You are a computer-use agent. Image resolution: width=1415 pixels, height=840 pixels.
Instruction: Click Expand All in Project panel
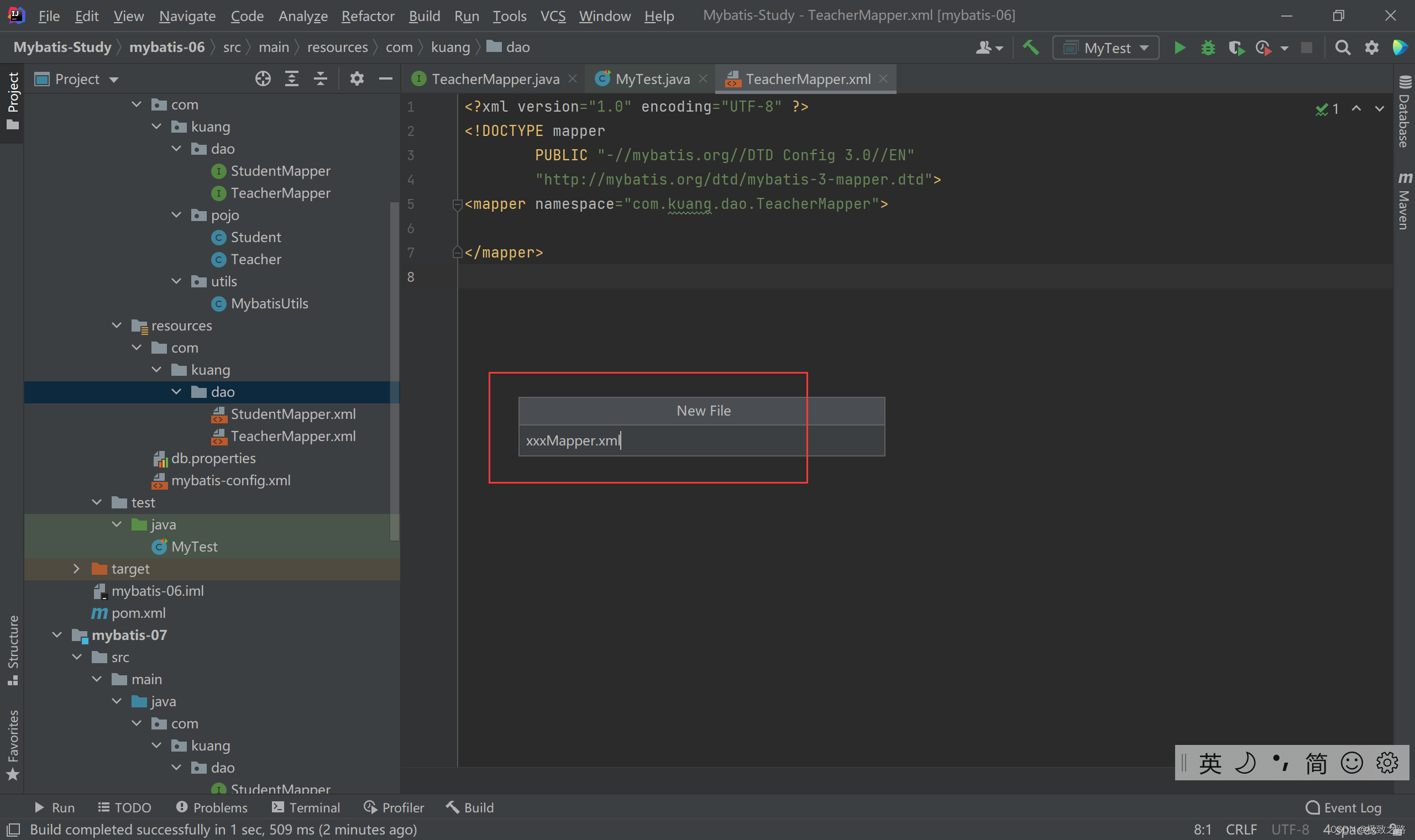291,78
